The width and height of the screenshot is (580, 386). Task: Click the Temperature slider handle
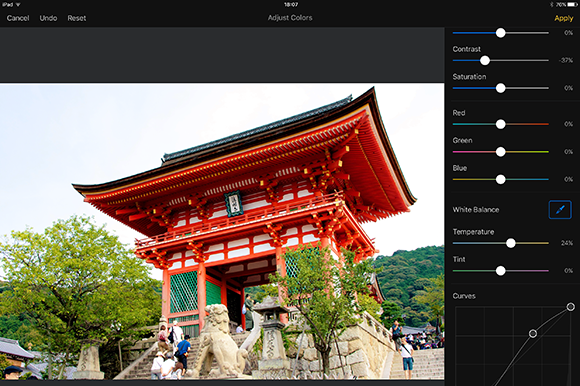pyautogui.click(x=510, y=243)
